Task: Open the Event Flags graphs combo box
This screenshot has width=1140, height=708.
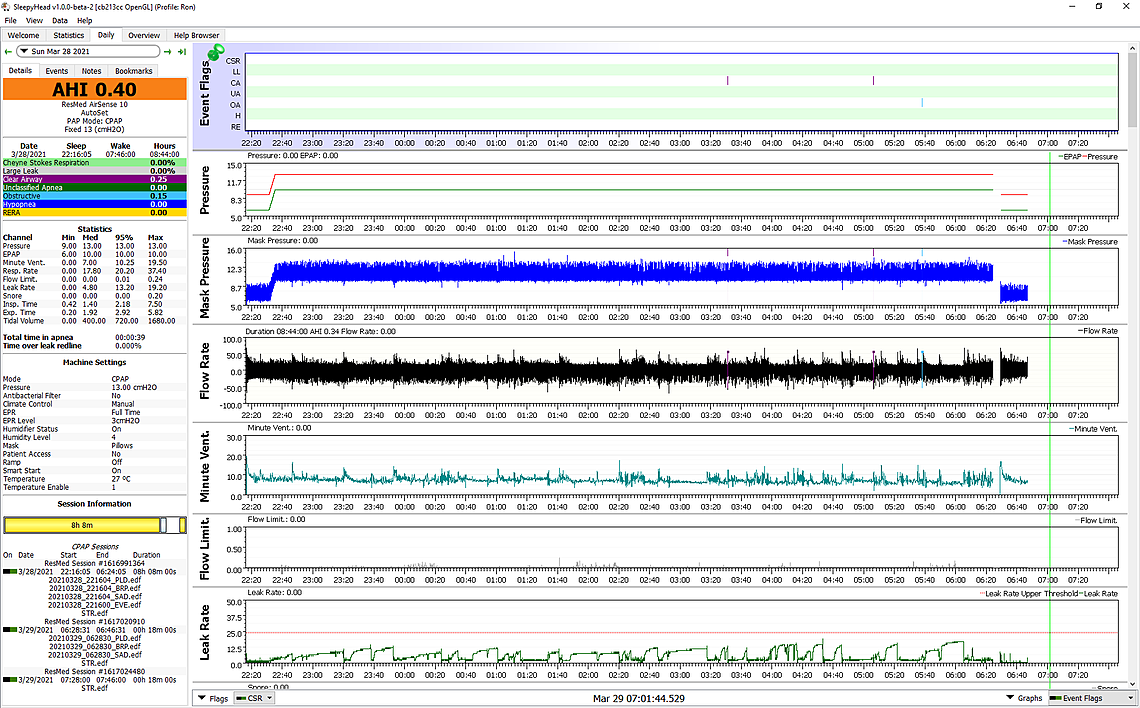Action: coord(1090,698)
